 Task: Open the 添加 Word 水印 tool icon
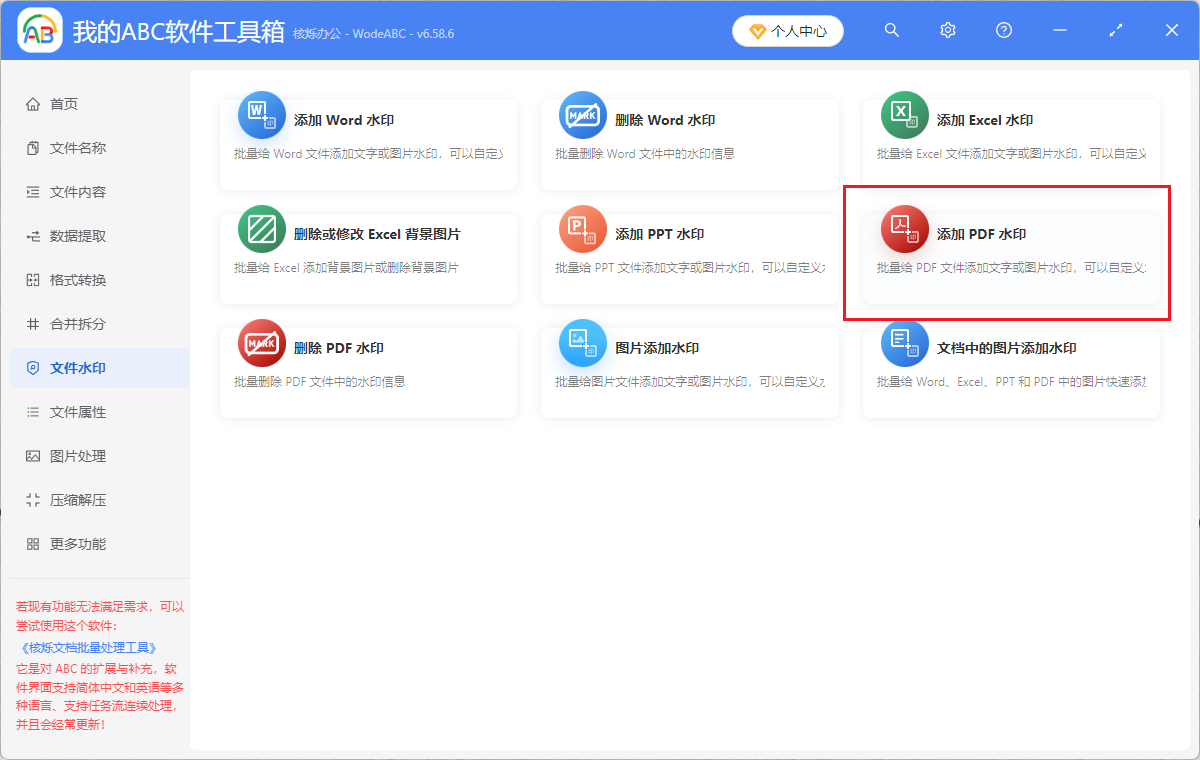pyautogui.click(x=261, y=114)
